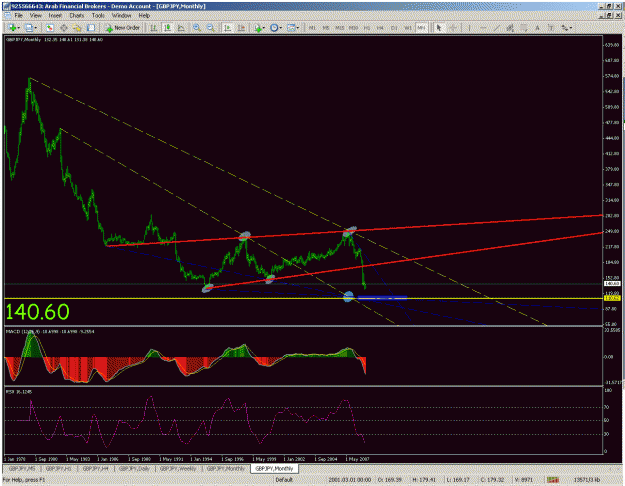Click the Arrows objects icon
Screen dimensions: 625x486
pyautogui.click(x=564, y=28)
